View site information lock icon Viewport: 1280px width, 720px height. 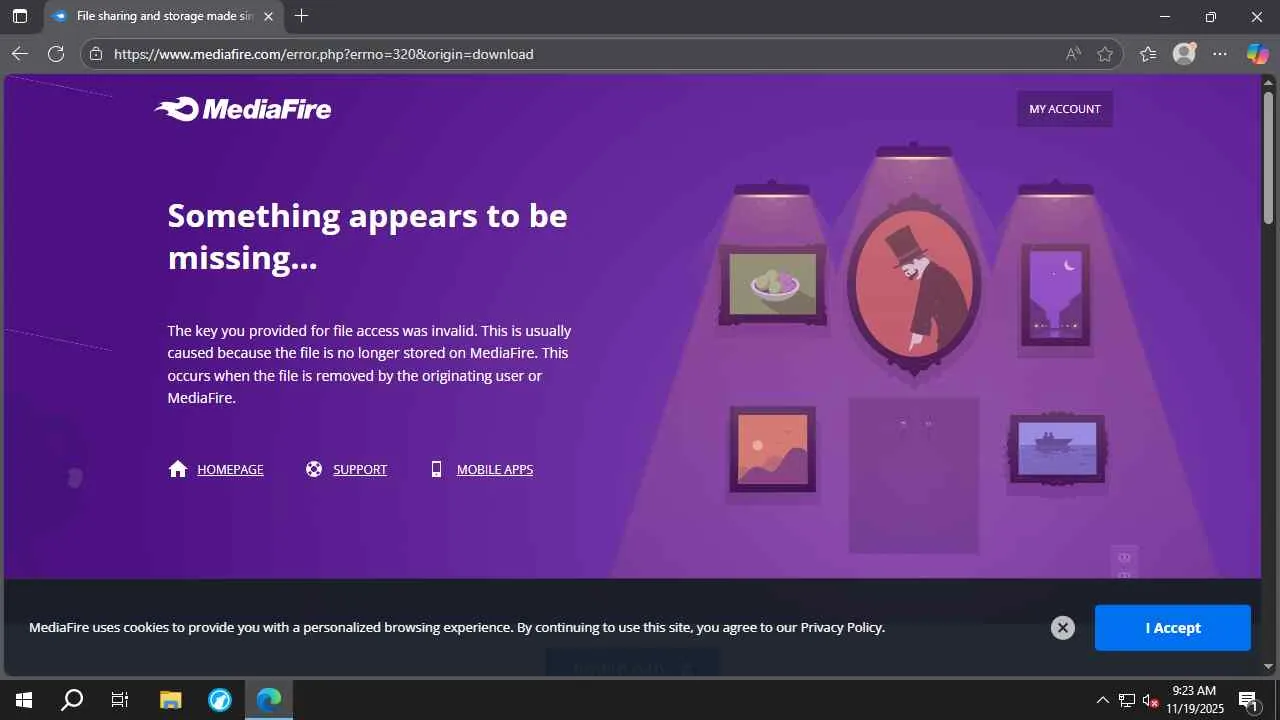pos(96,54)
